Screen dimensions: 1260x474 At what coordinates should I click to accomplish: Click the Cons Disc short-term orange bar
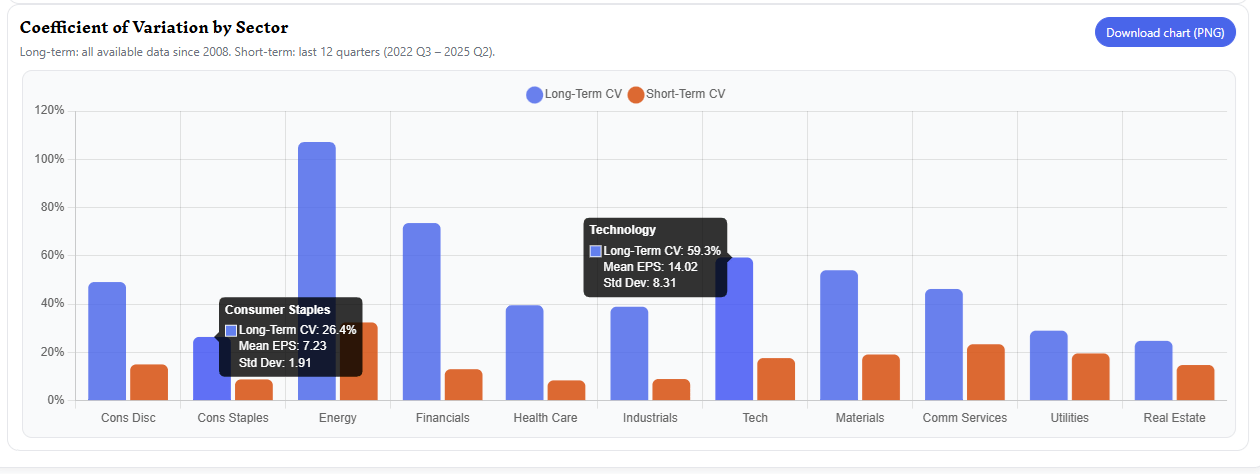(149, 382)
